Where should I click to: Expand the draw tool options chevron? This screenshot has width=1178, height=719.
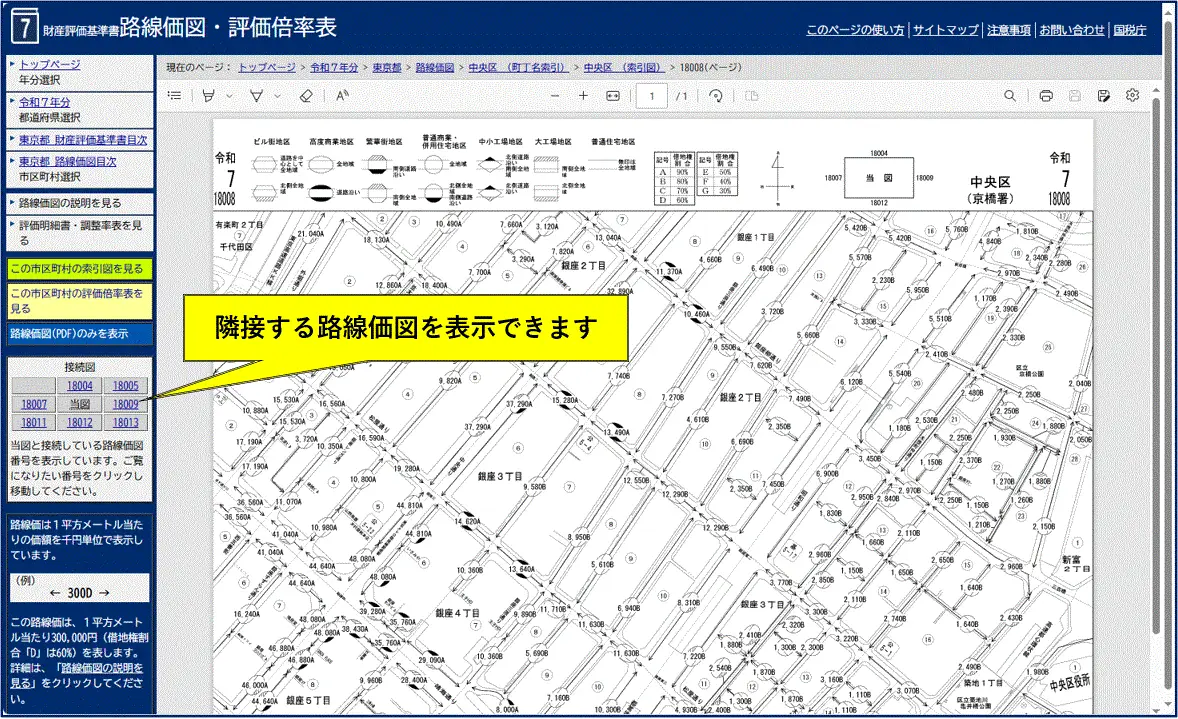[x=277, y=96]
